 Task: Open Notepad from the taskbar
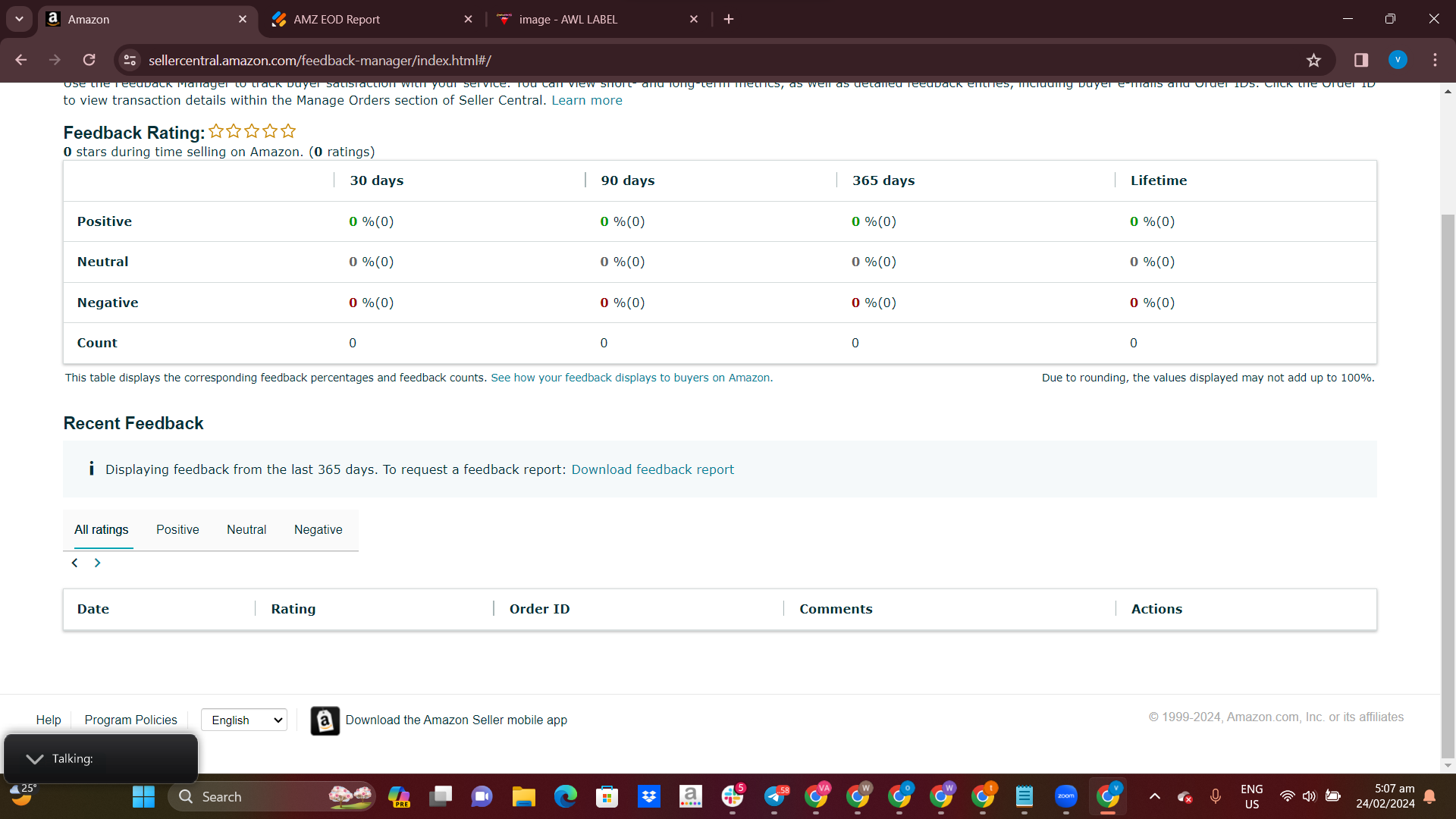coord(1025,797)
